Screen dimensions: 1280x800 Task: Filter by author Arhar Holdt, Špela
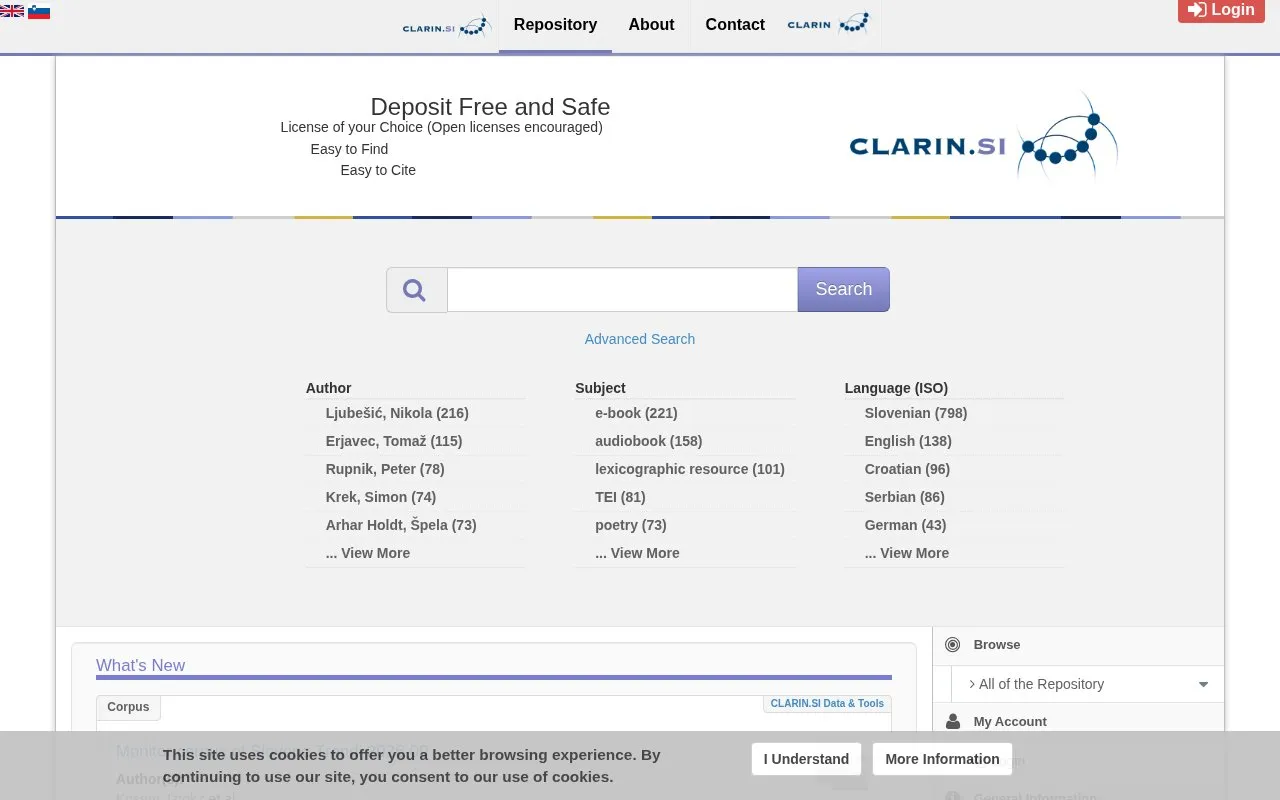(x=401, y=525)
